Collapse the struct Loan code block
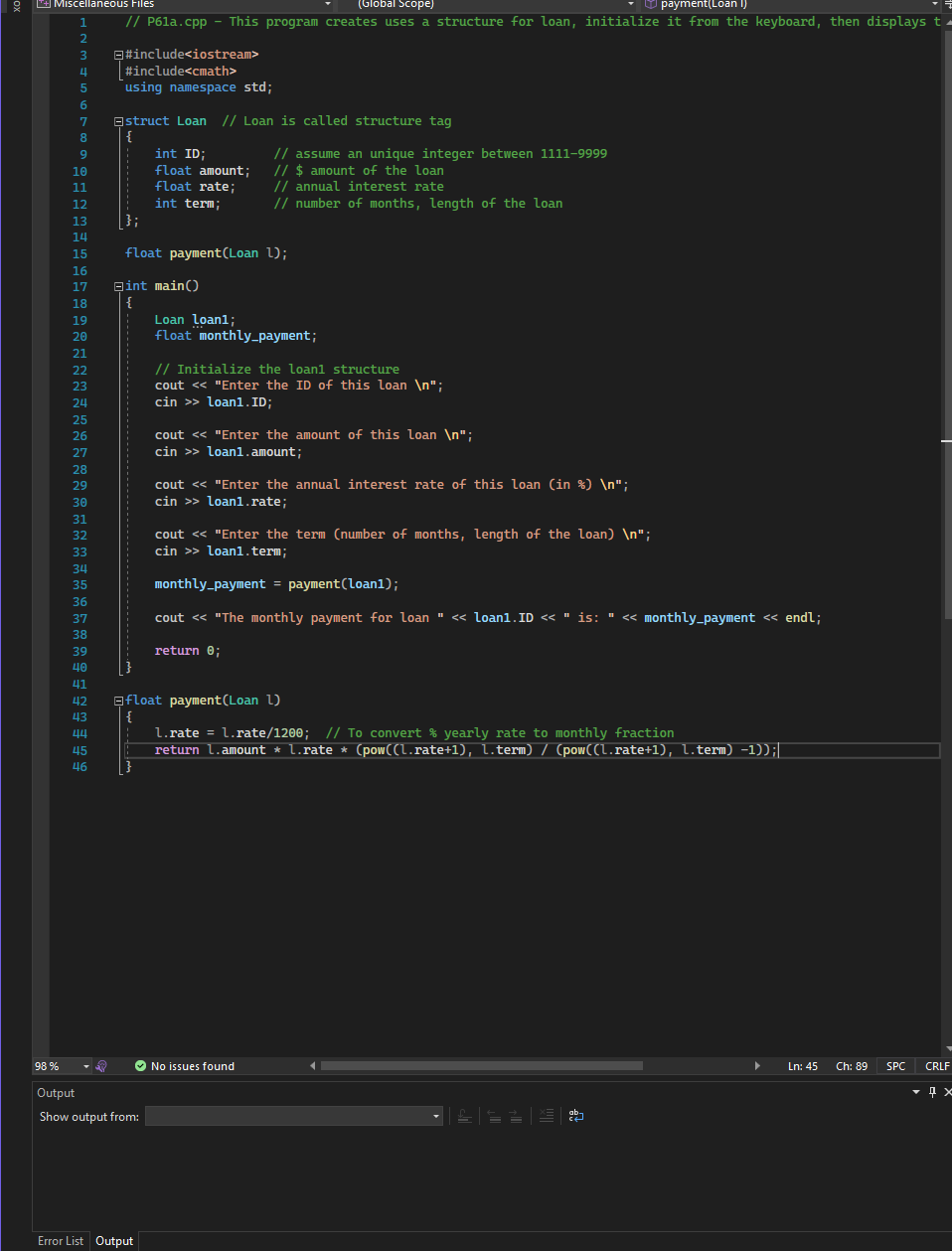Viewport: 952px width, 1251px height. coord(118,121)
